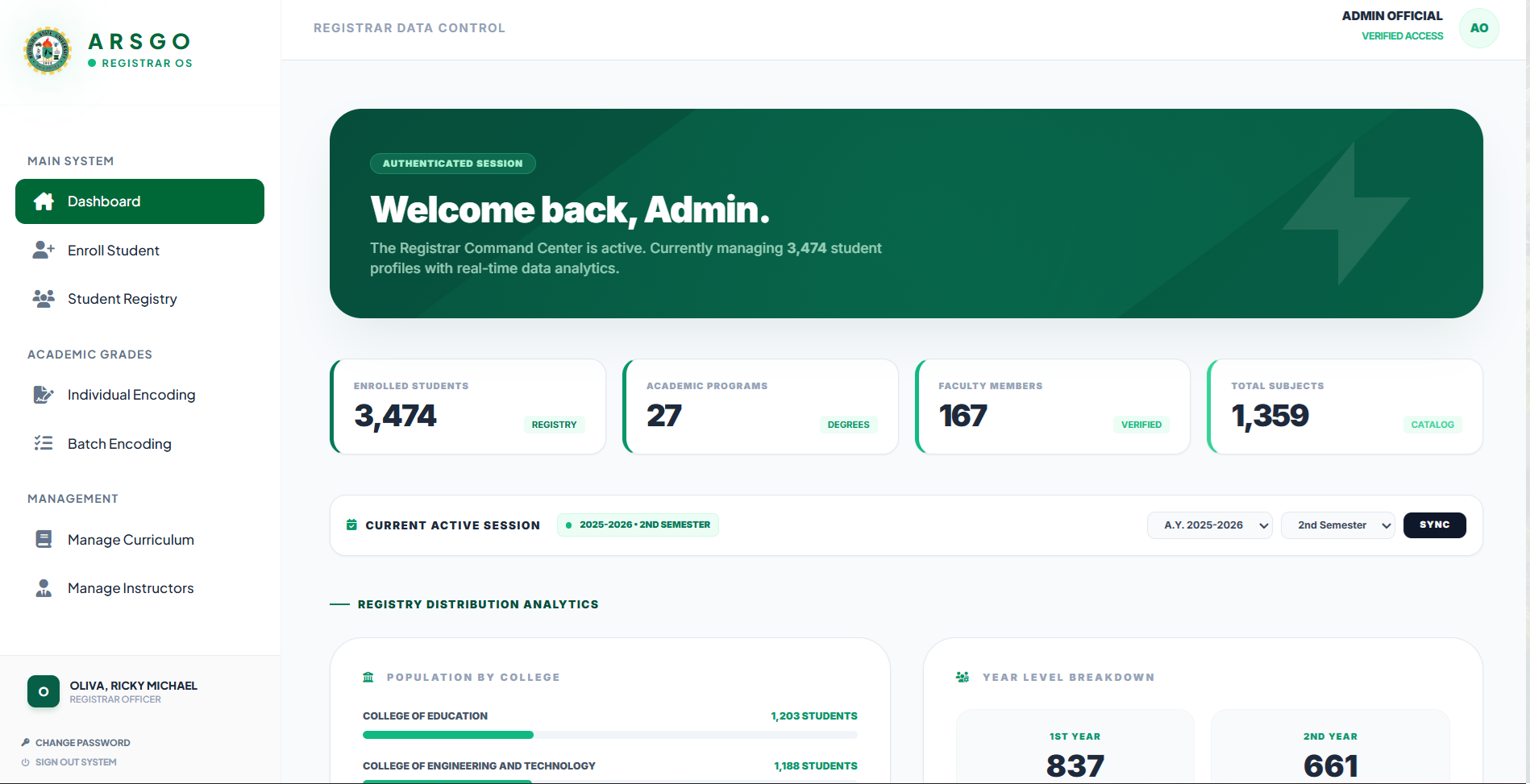Click the College of Education progress bar
This screenshot has height=784, width=1530.
[609, 735]
